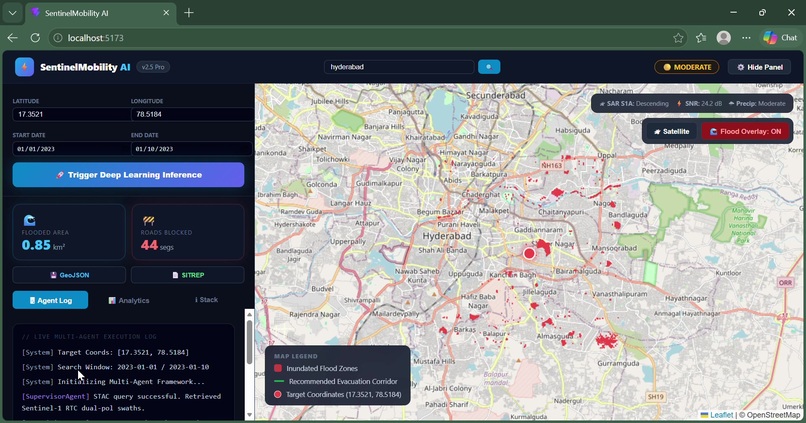
Task: Click scrollbar up arrow of side panel
Action: [x=249, y=314]
